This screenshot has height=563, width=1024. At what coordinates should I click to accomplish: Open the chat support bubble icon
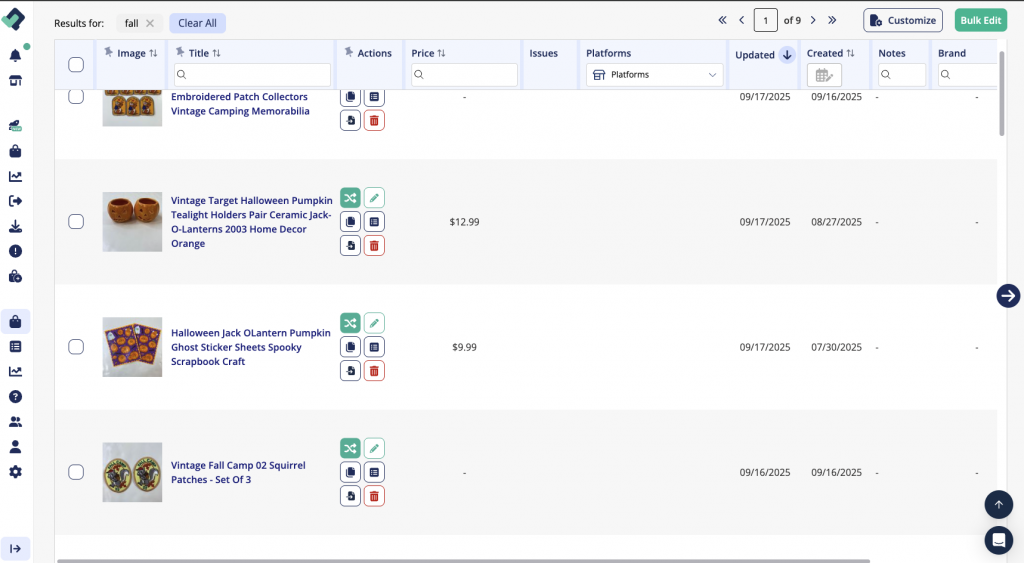click(998, 540)
